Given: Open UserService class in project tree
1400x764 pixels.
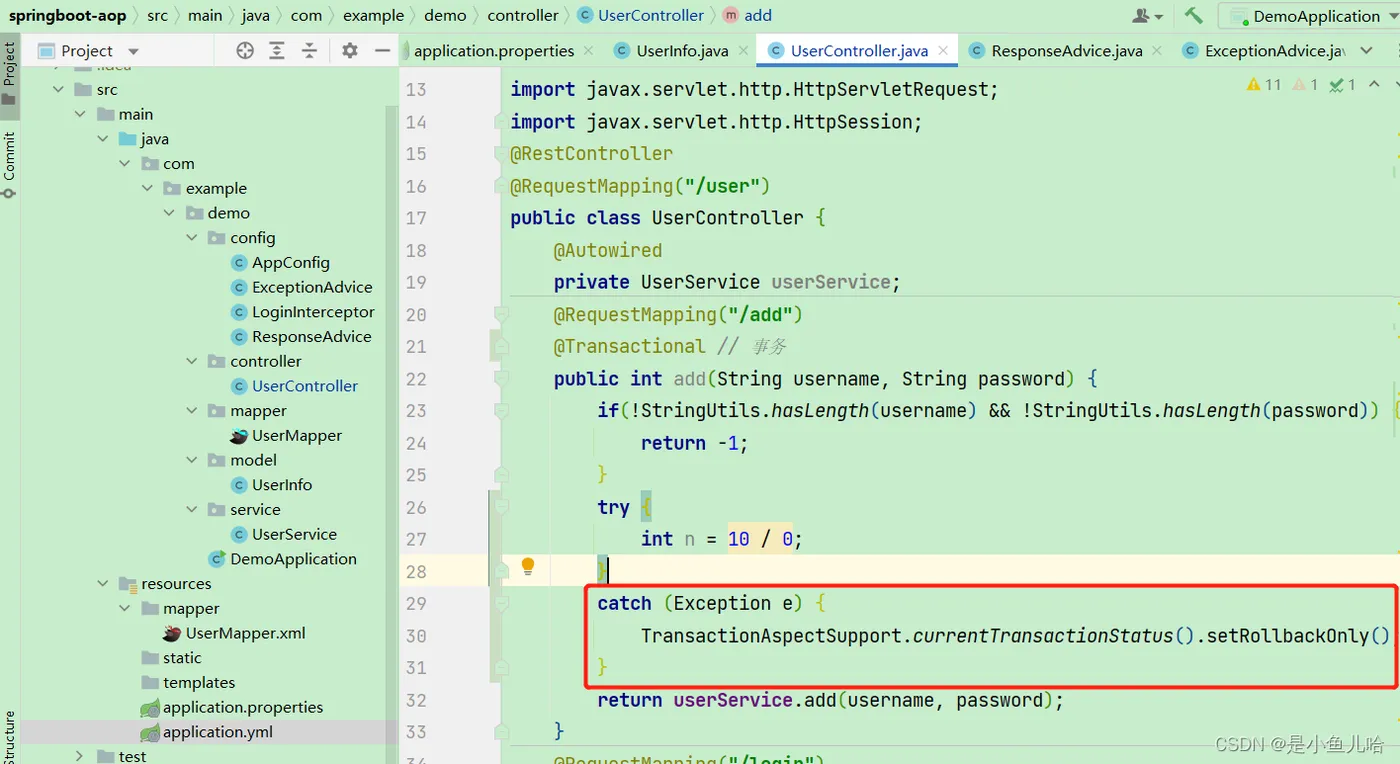Looking at the screenshot, I should [283, 534].
